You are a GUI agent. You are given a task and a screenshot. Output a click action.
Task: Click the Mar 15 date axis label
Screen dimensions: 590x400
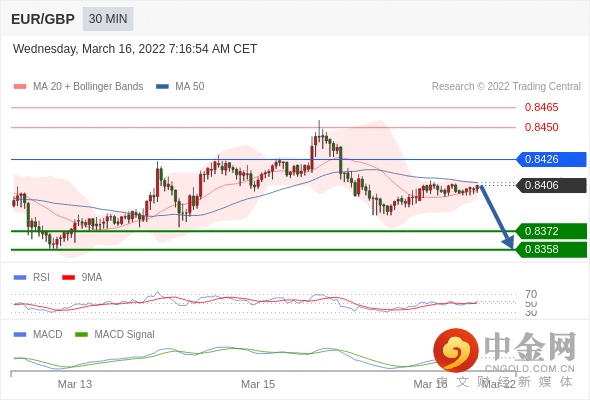(258, 384)
